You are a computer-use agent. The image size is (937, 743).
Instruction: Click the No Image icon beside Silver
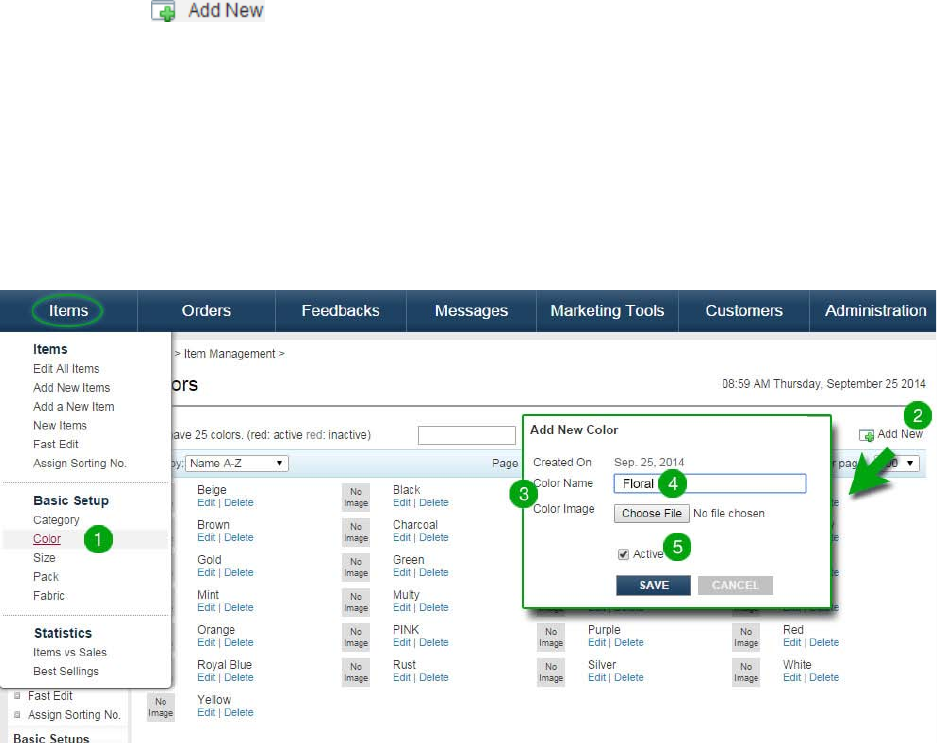click(551, 672)
